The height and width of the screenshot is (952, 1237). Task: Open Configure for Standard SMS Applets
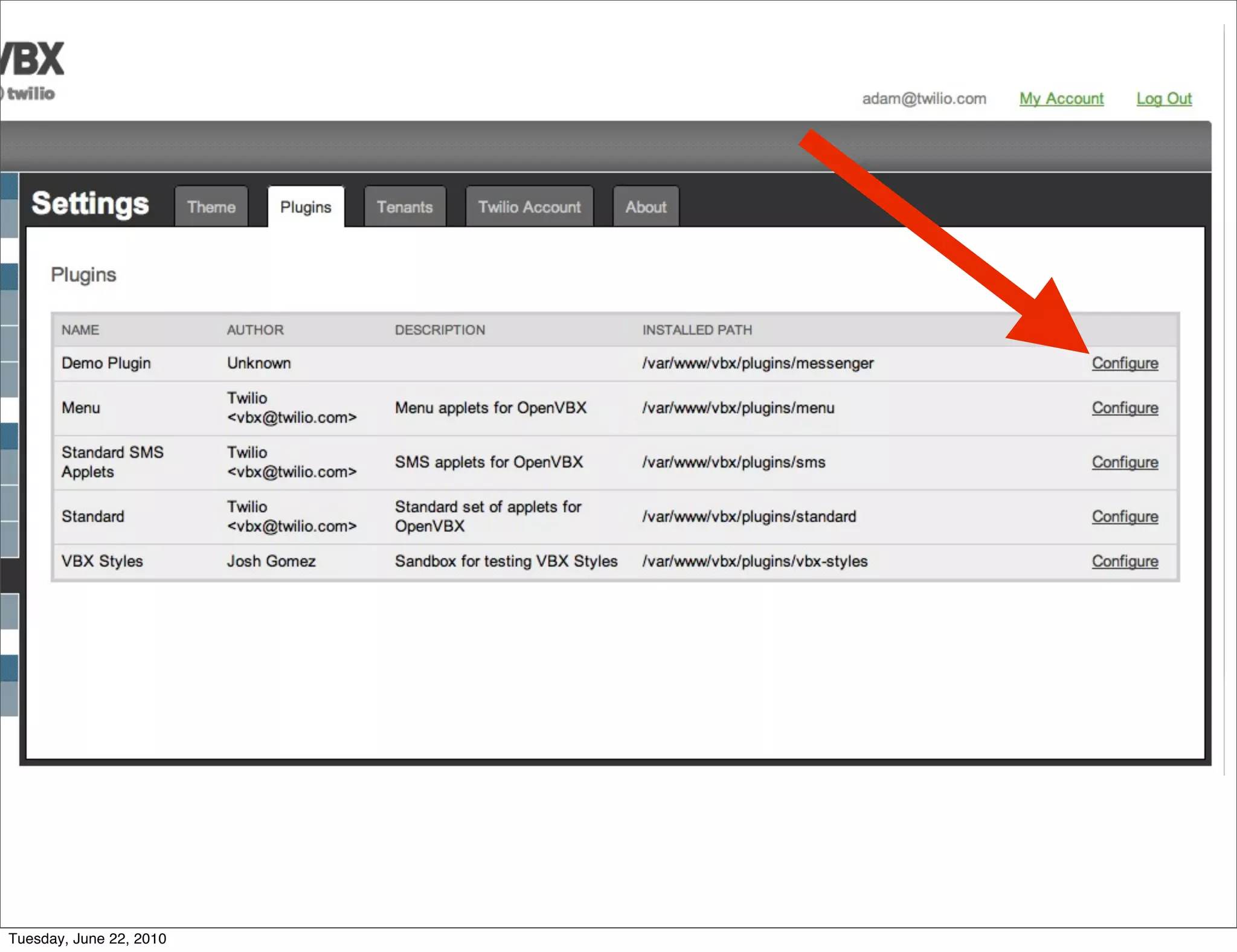(x=1125, y=462)
